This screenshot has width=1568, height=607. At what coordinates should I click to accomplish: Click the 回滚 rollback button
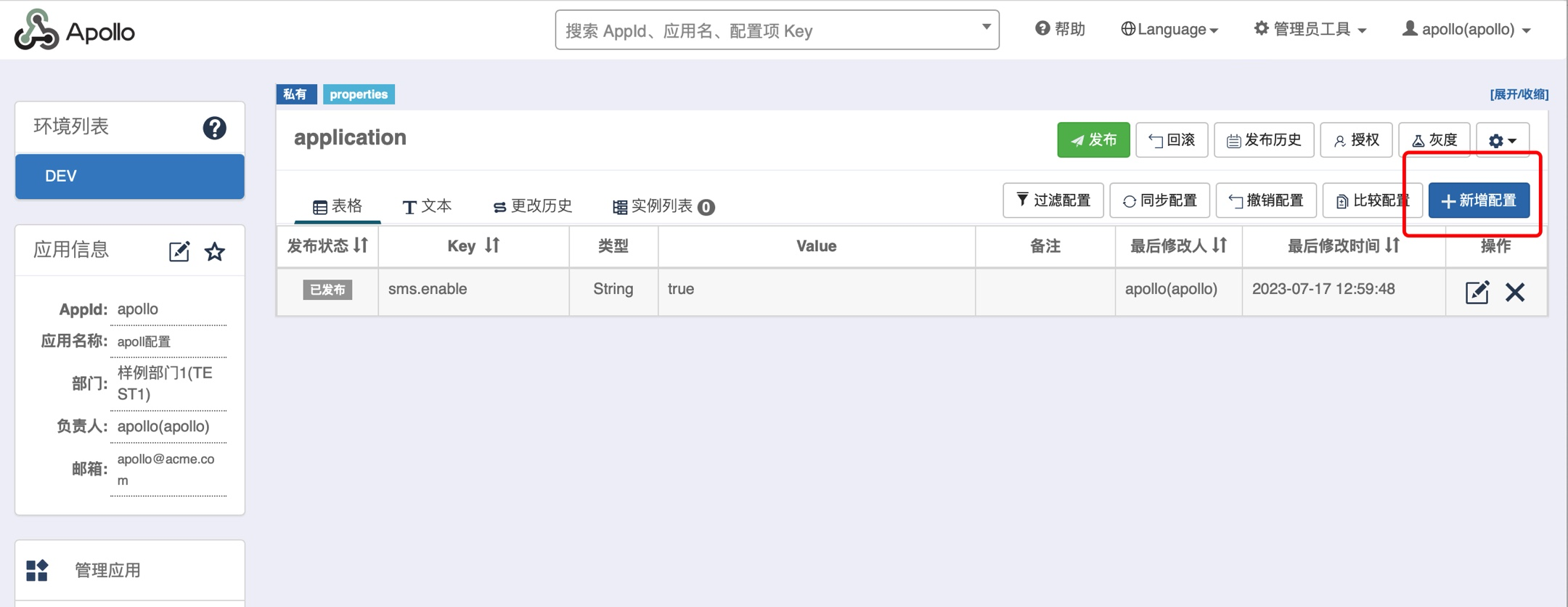click(x=1172, y=140)
